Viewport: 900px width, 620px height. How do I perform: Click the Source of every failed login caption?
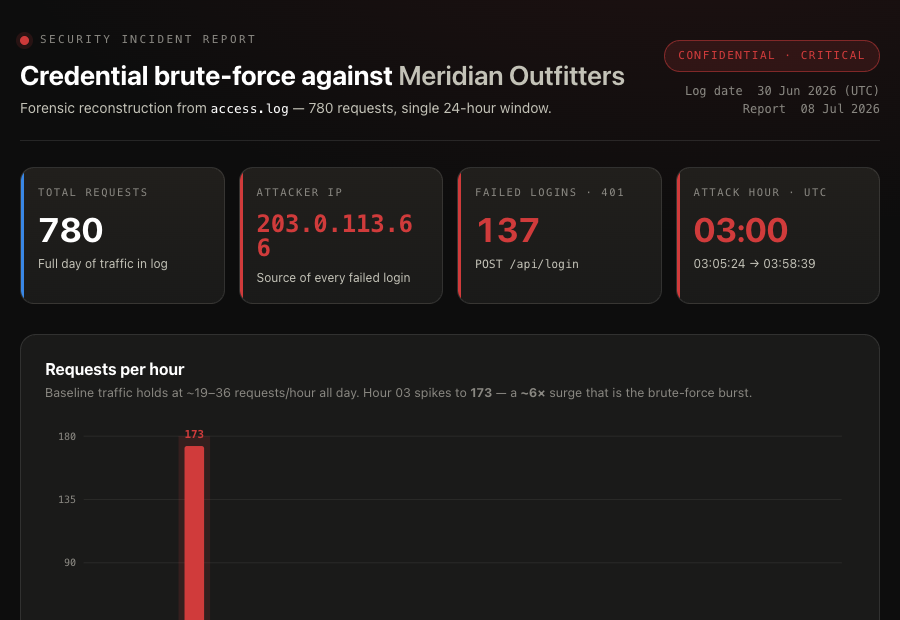(333, 278)
